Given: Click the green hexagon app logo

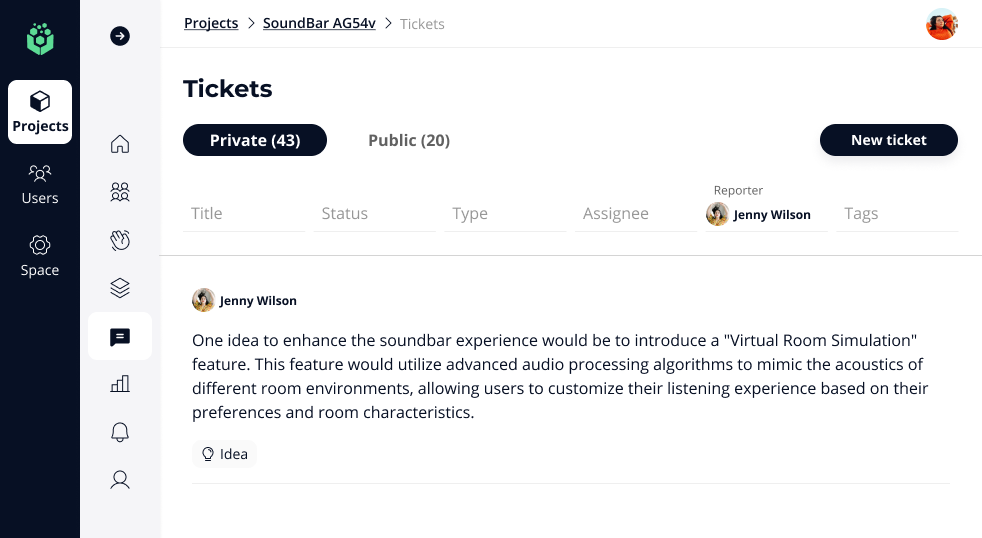Looking at the screenshot, I should coord(40,39).
